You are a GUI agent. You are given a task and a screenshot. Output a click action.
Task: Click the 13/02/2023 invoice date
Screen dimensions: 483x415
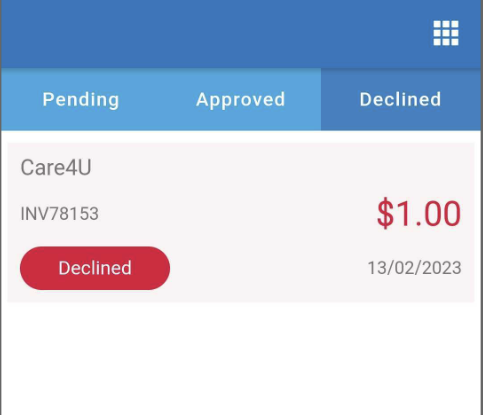tap(414, 268)
